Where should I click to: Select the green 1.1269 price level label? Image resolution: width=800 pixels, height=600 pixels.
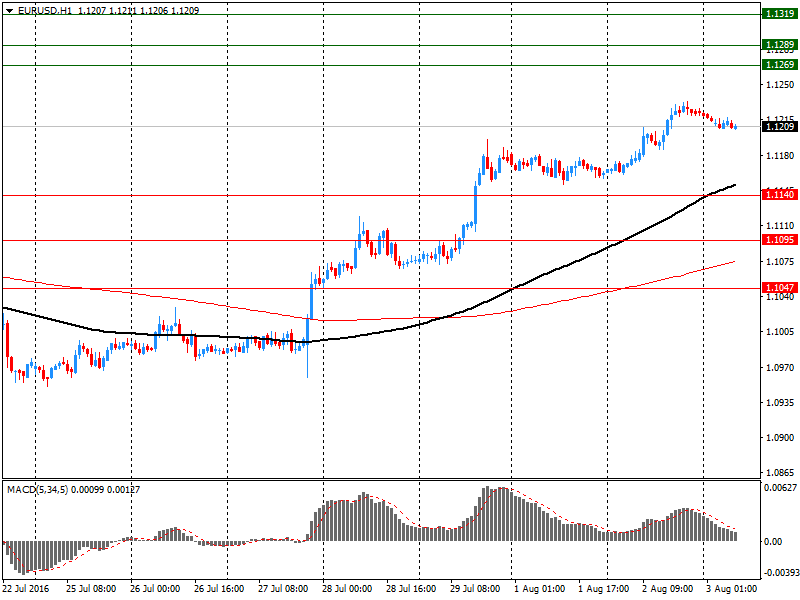click(780, 65)
